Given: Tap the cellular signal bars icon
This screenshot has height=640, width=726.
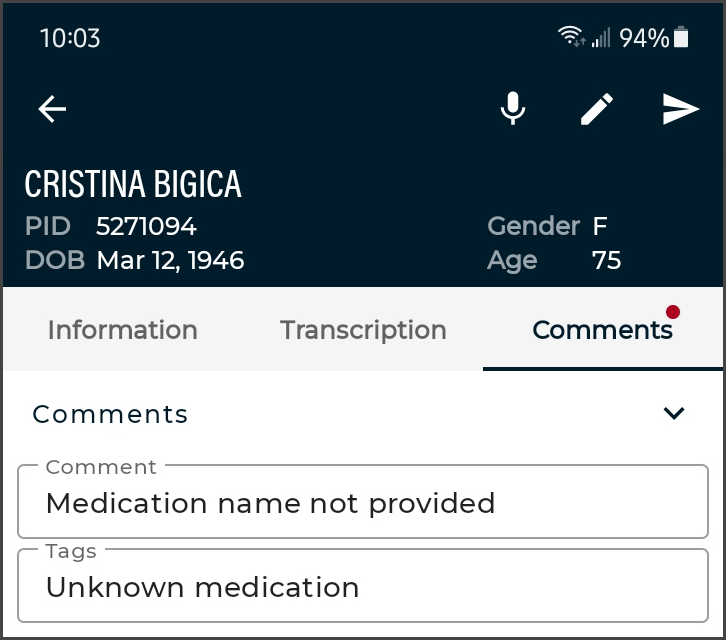Looking at the screenshot, I should [x=601, y=38].
